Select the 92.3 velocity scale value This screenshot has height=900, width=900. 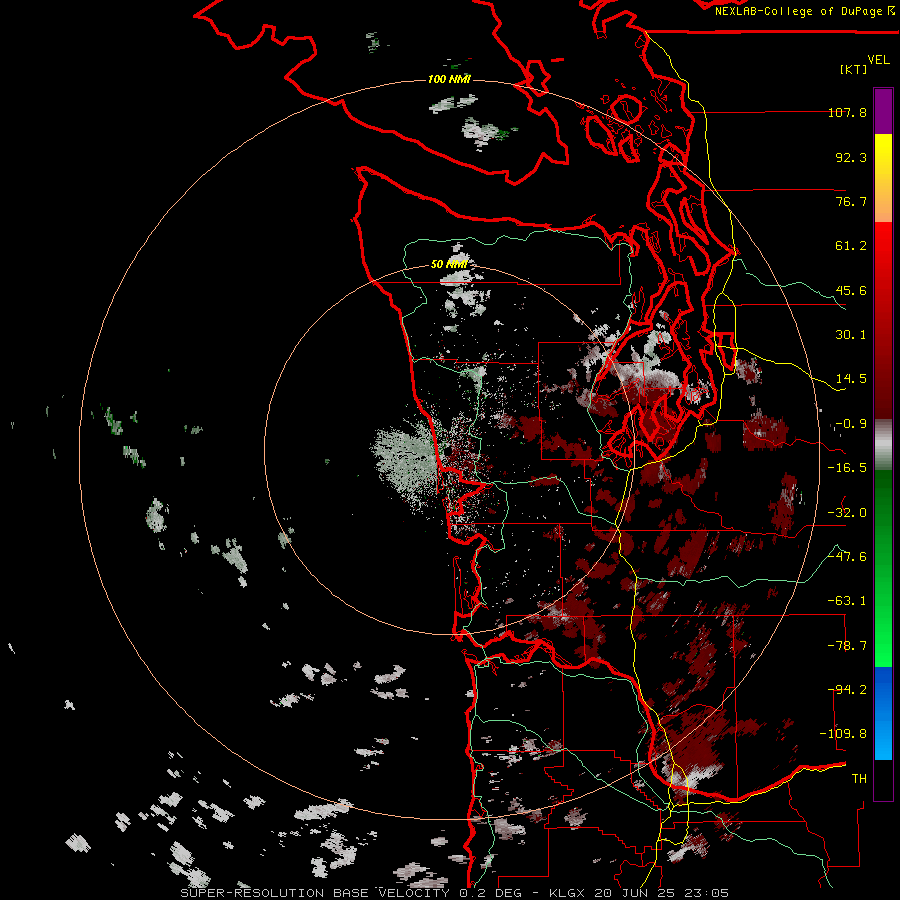(851, 157)
